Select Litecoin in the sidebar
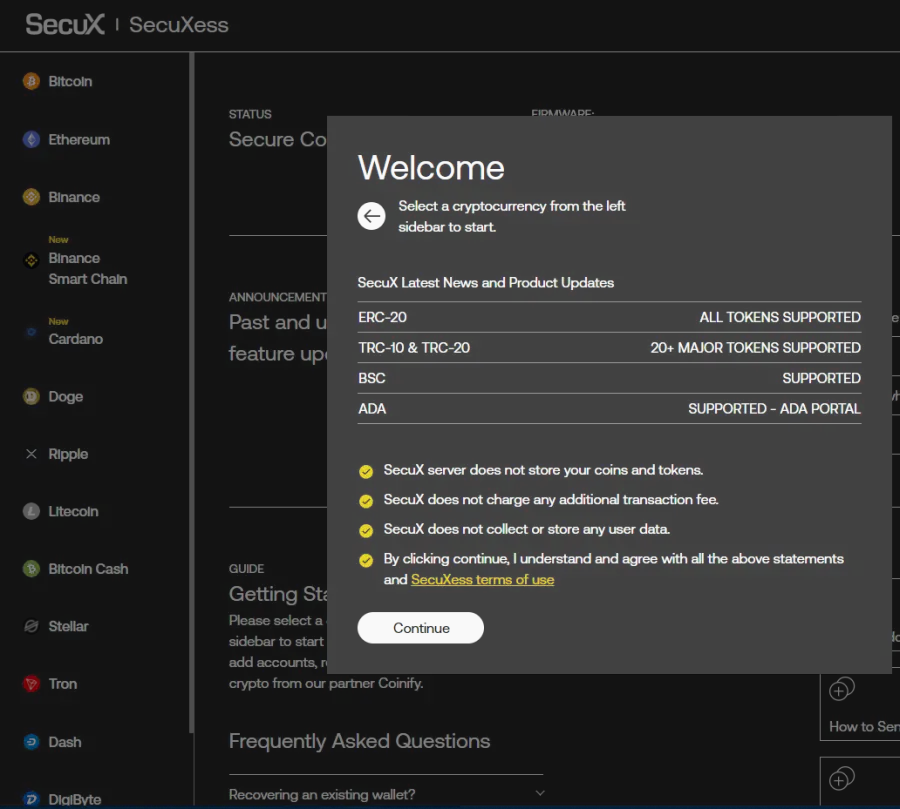 73,512
